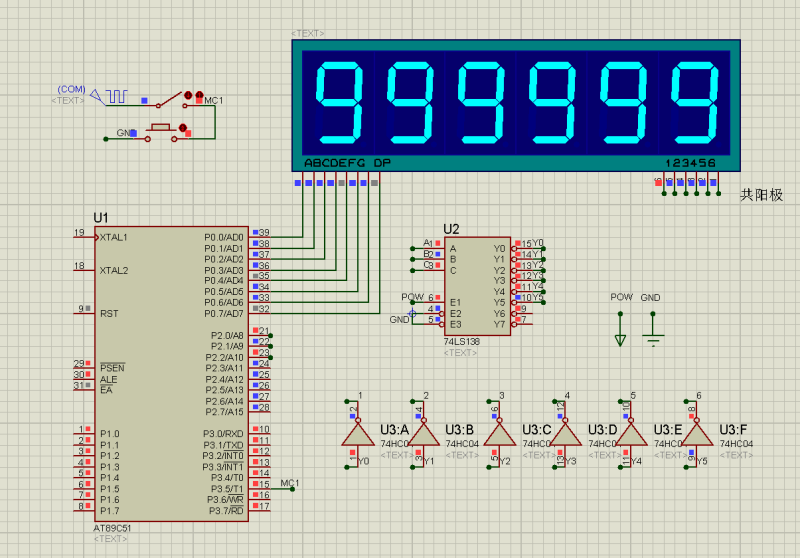Click the U1 reference label
Image resolution: width=800 pixels, height=558 pixels.
tap(101, 218)
